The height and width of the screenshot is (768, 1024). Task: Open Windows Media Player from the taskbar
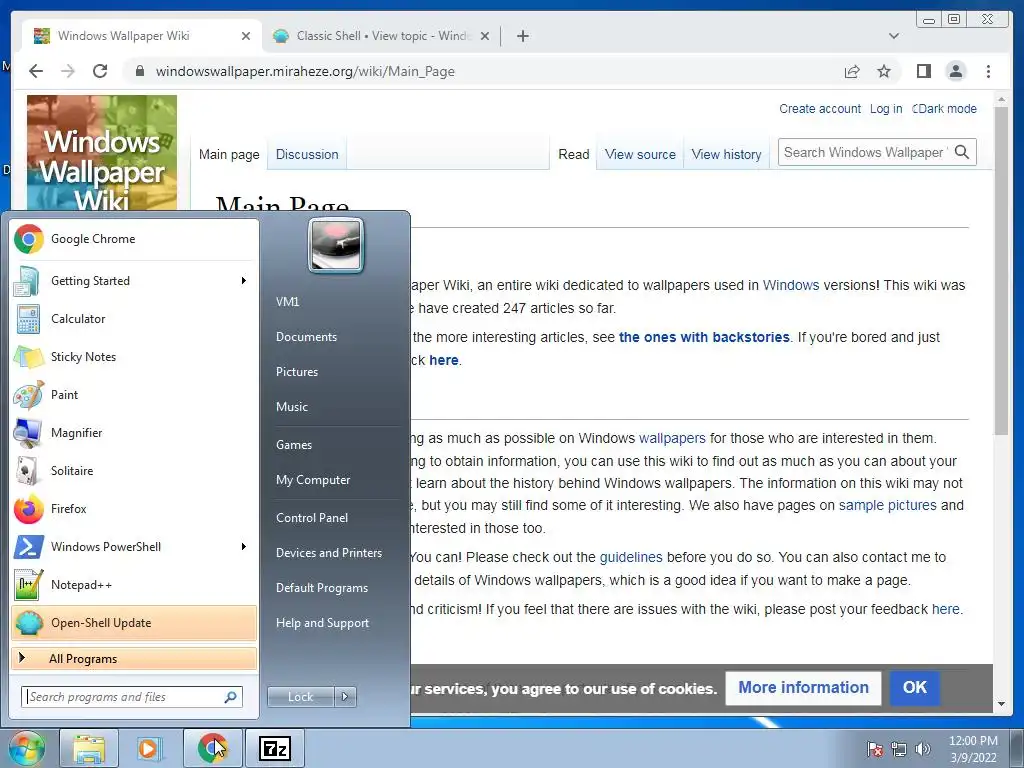click(x=150, y=748)
